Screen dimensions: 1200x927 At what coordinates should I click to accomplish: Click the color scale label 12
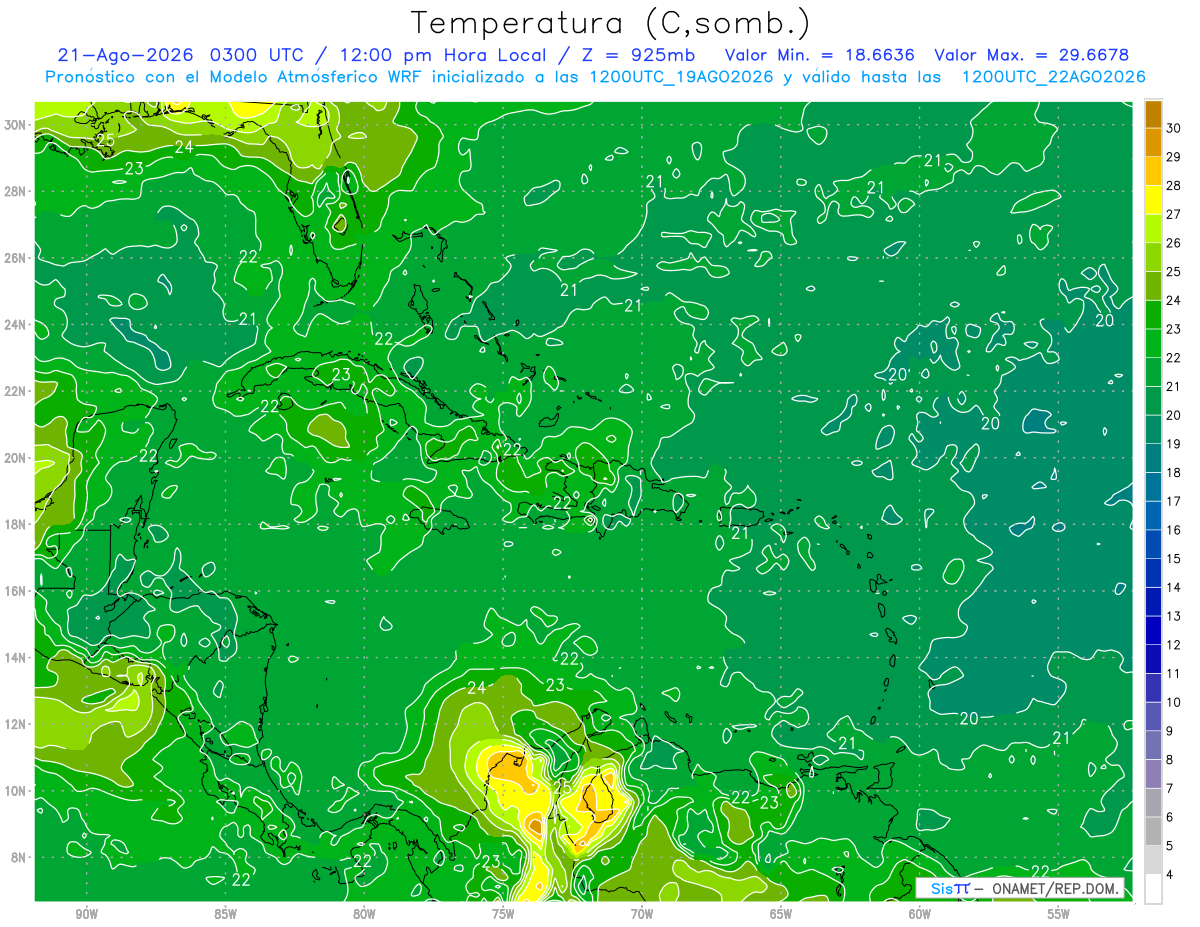pos(1173,644)
